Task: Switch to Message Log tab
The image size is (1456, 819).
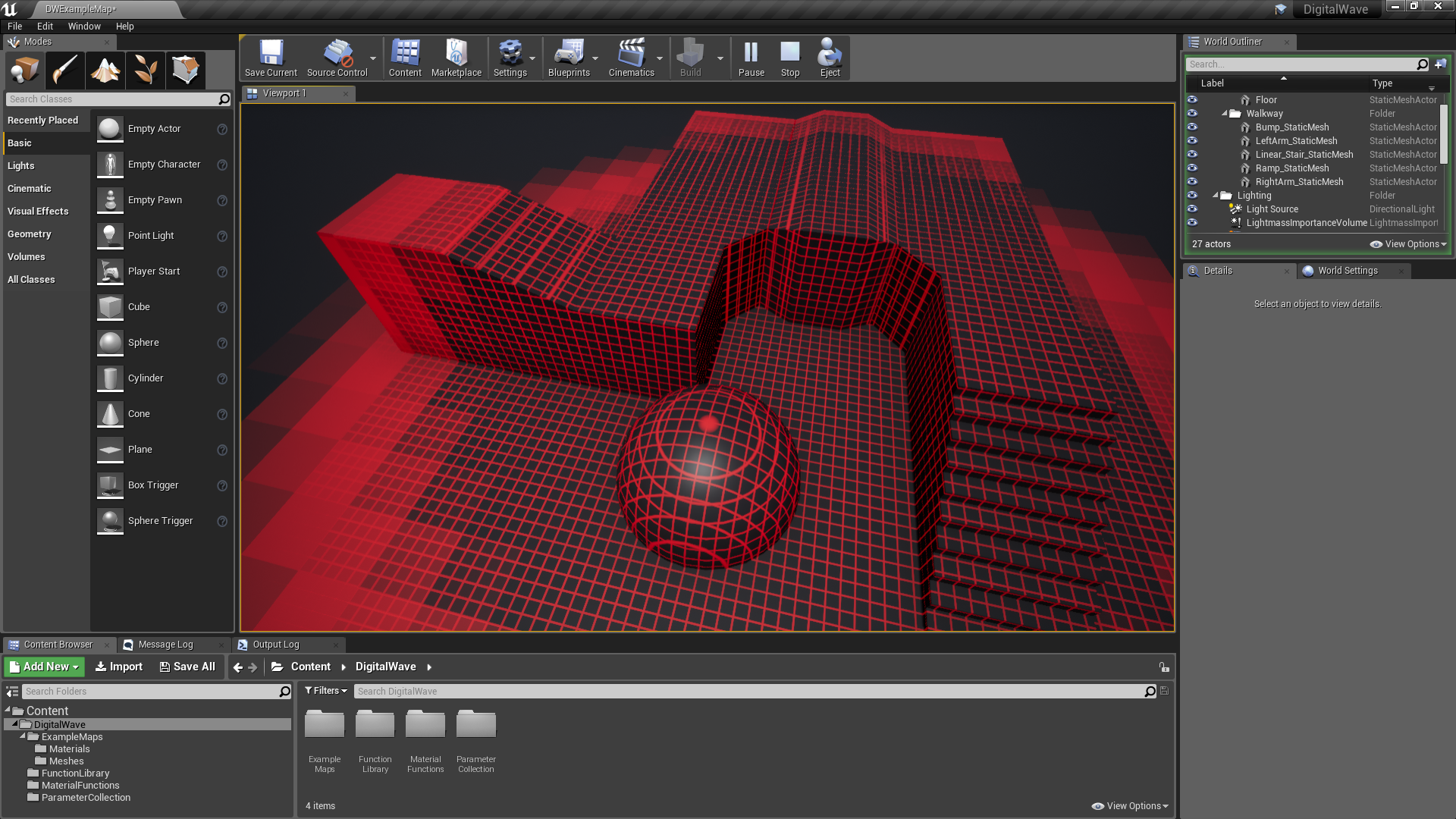Action: [165, 645]
